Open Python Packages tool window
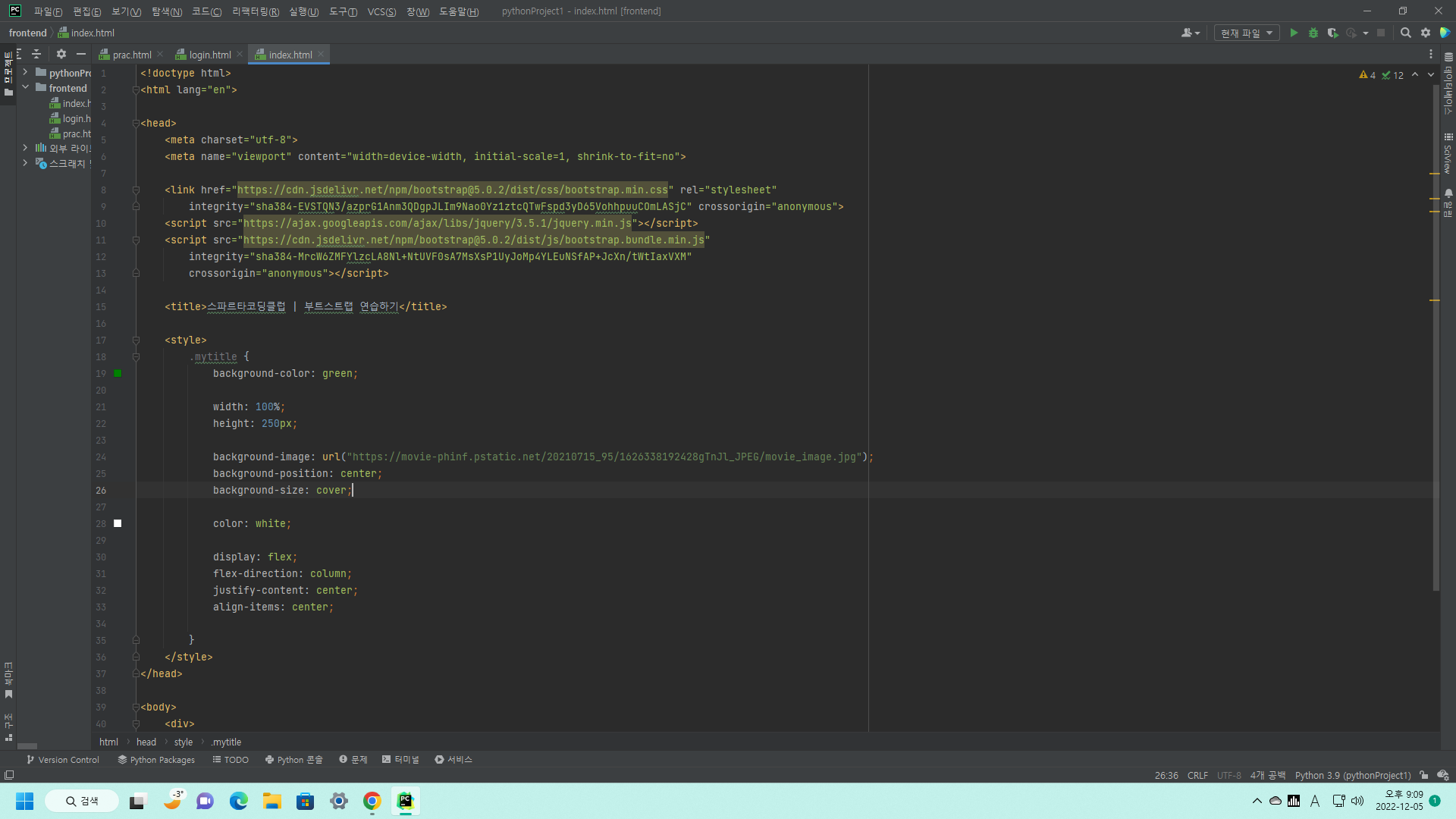Screen dimensions: 1456x819 156,760
